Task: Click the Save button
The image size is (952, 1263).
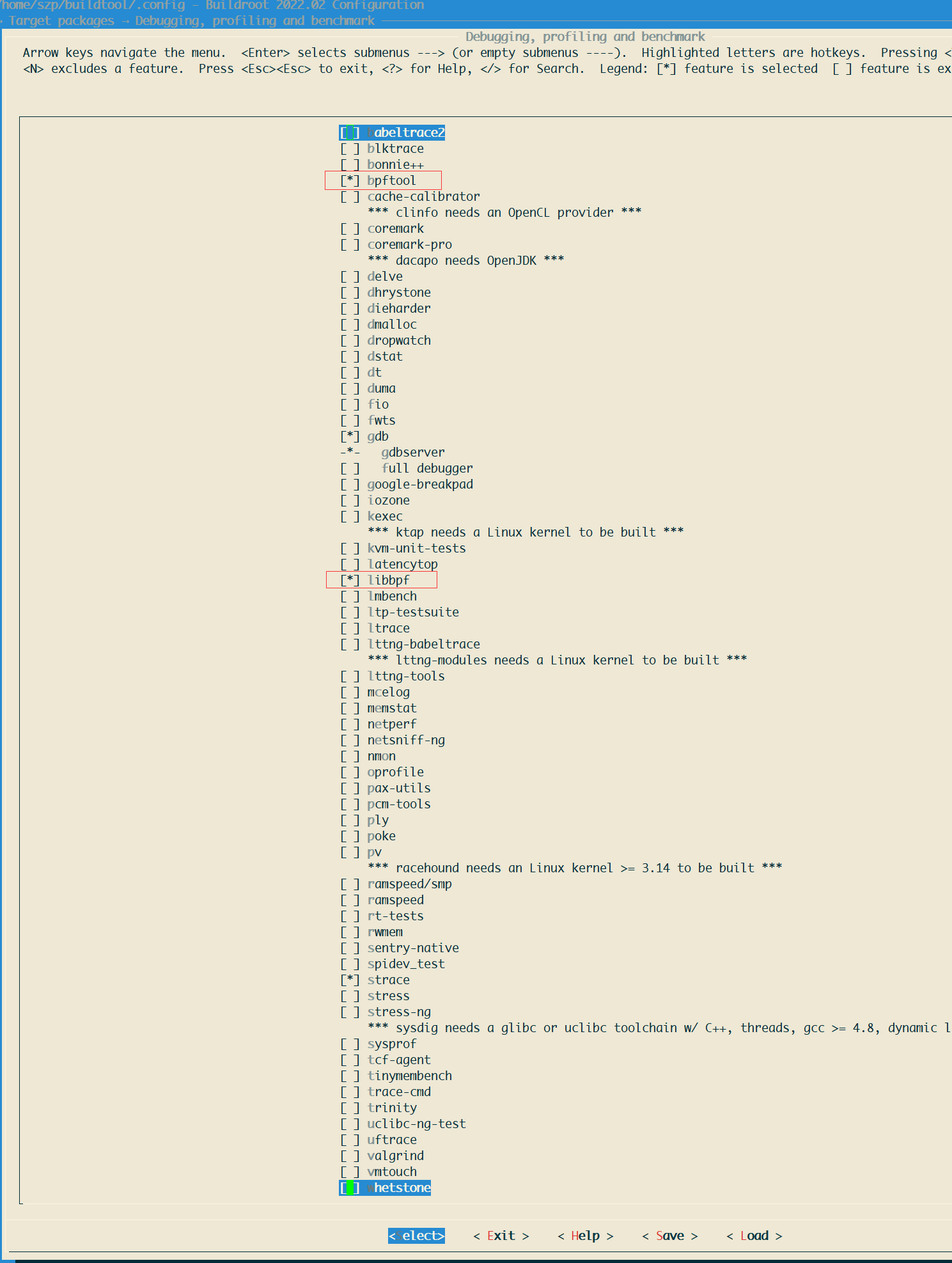Action: [x=670, y=1236]
